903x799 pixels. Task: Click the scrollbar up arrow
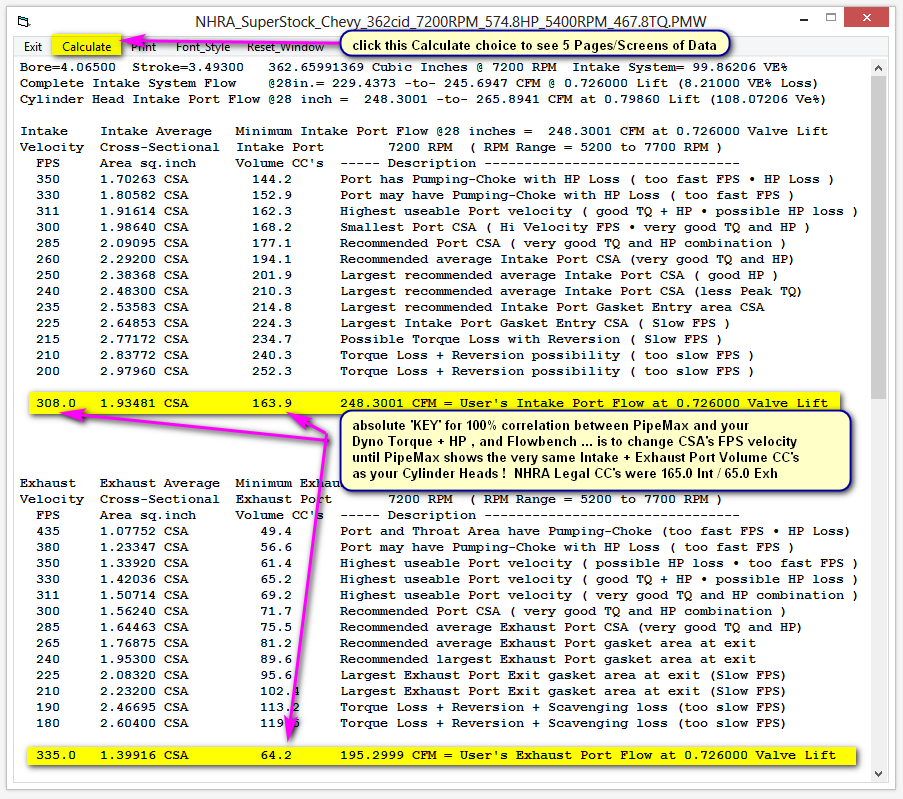pyautogui.click(x=878, y=68)
